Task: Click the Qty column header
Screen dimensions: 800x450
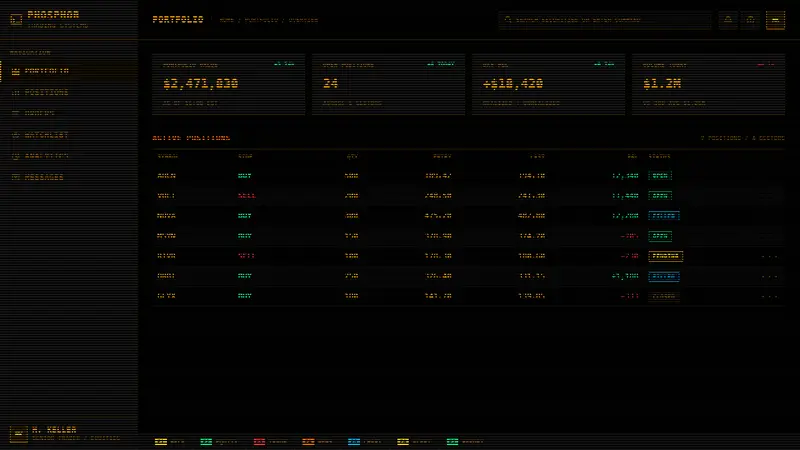Action: click(352, 157)
